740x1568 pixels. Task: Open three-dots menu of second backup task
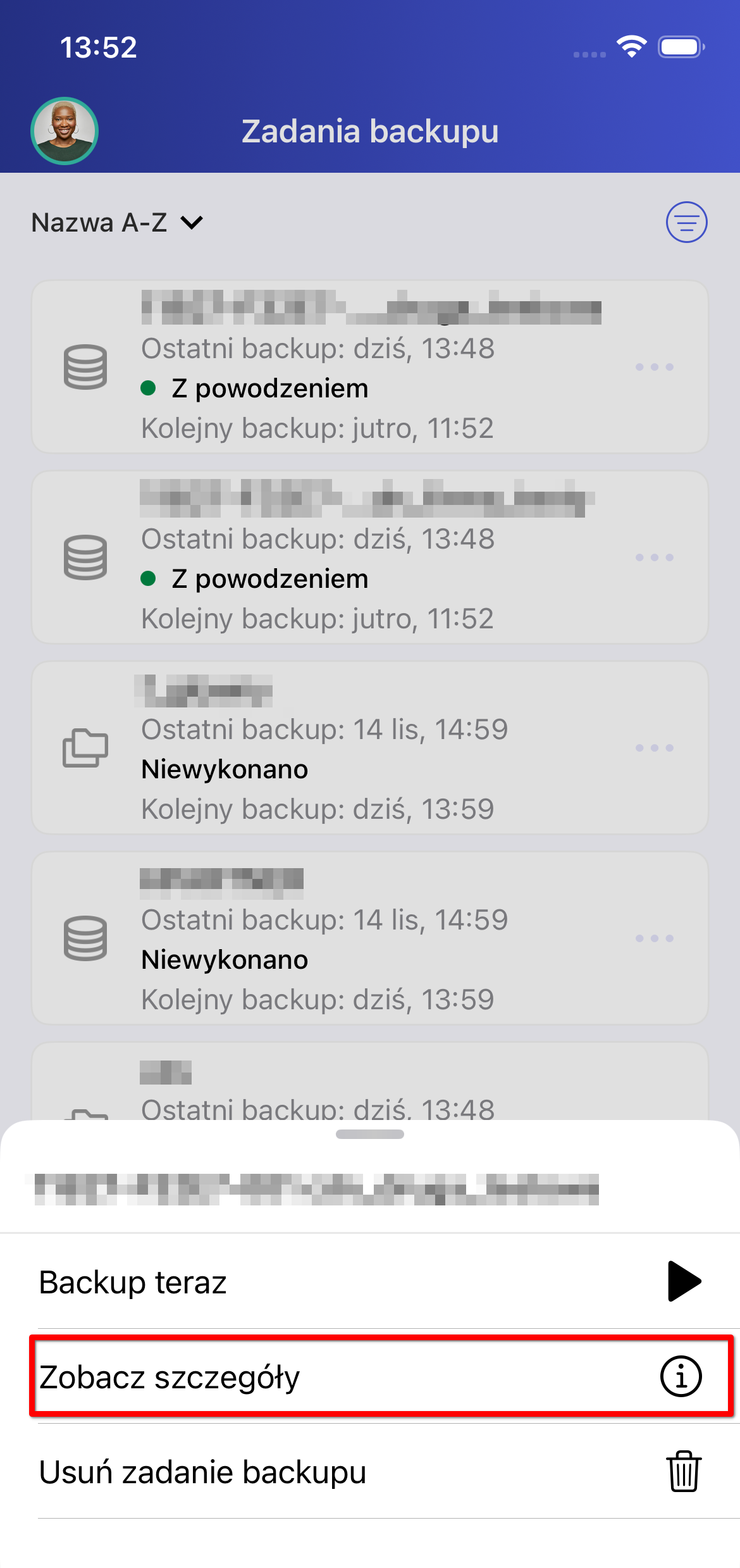point(655,557)
